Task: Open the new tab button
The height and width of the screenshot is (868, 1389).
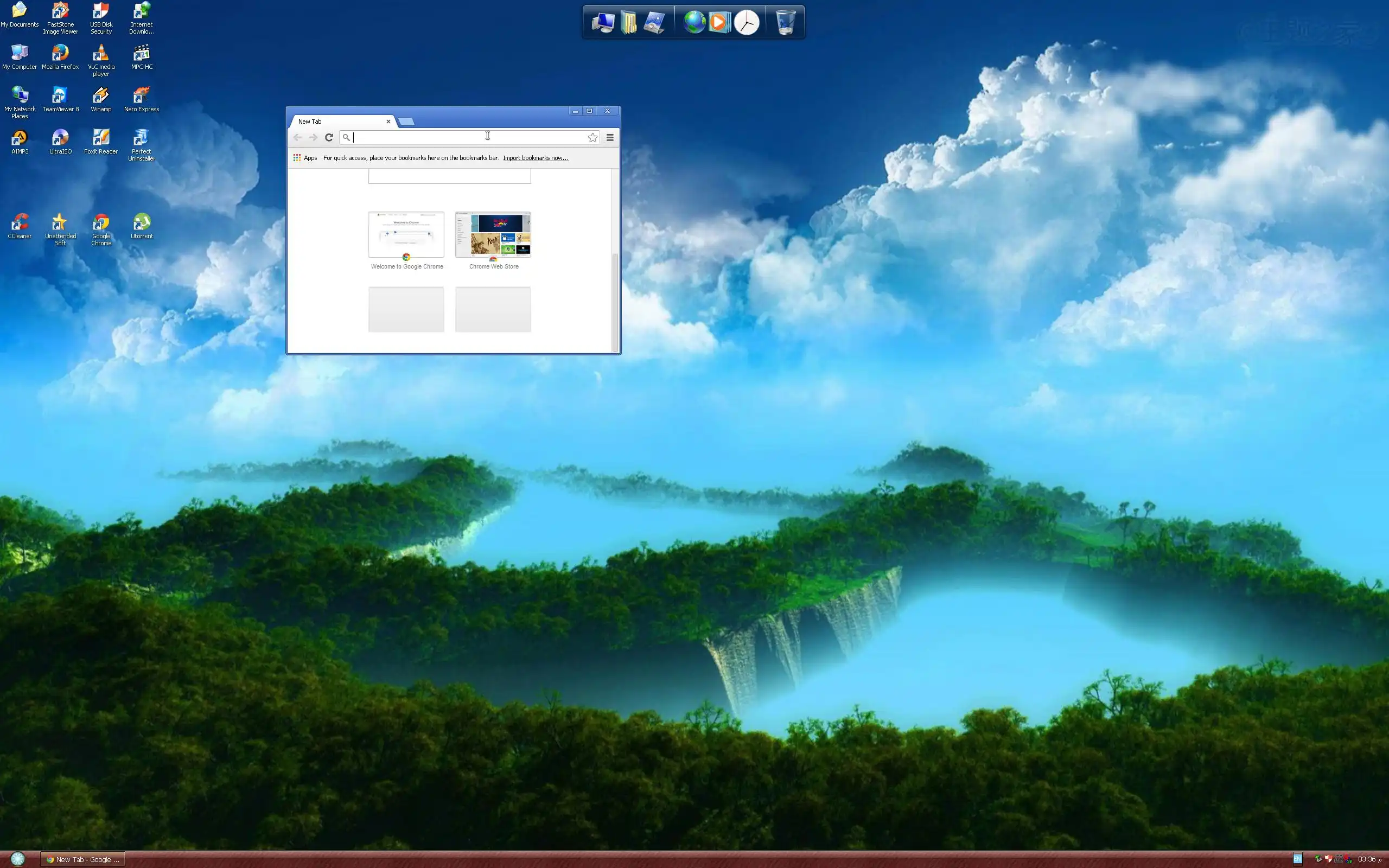Action: pos(406,122)
